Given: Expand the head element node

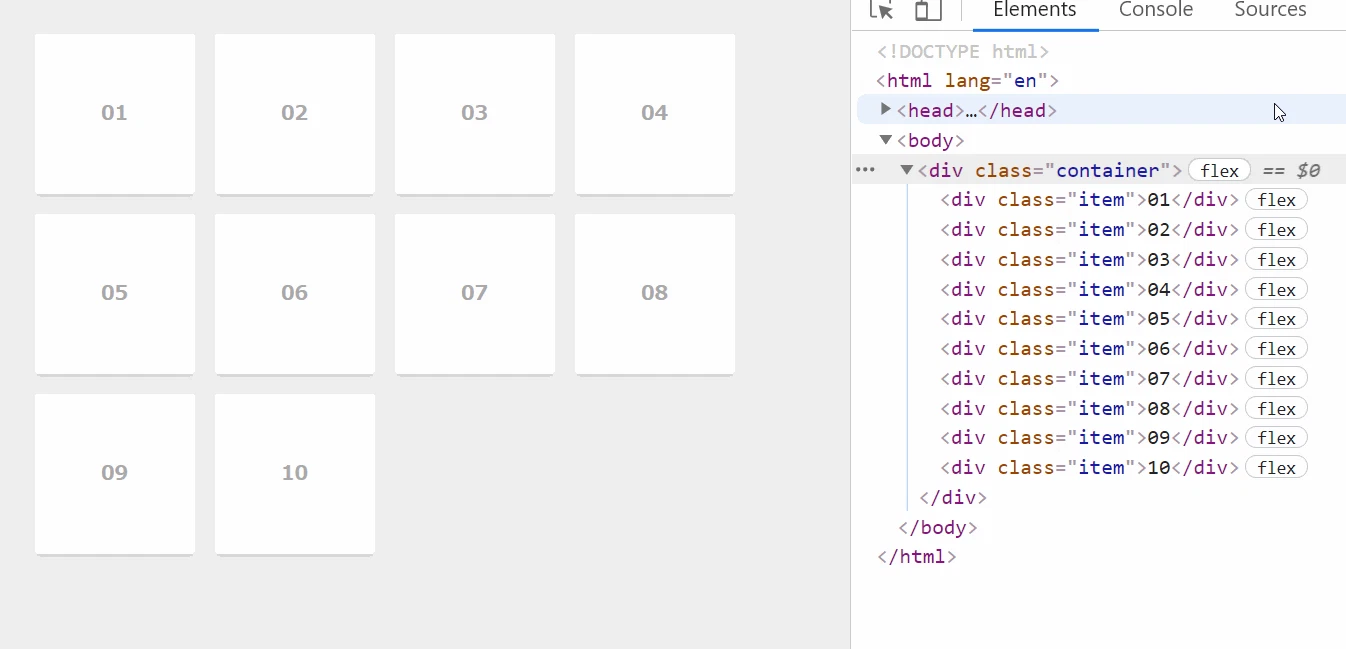Looking at the screenshot, I should [x=885, y=109].
